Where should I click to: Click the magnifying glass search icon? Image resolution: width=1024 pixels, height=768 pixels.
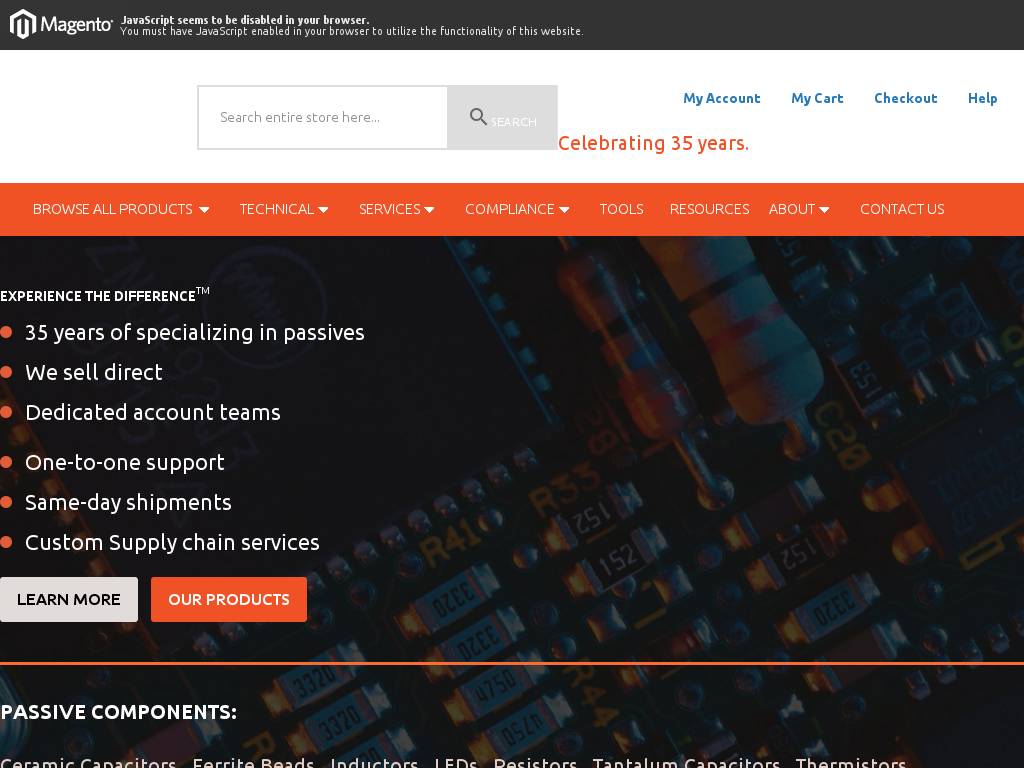tap(479, 117)
